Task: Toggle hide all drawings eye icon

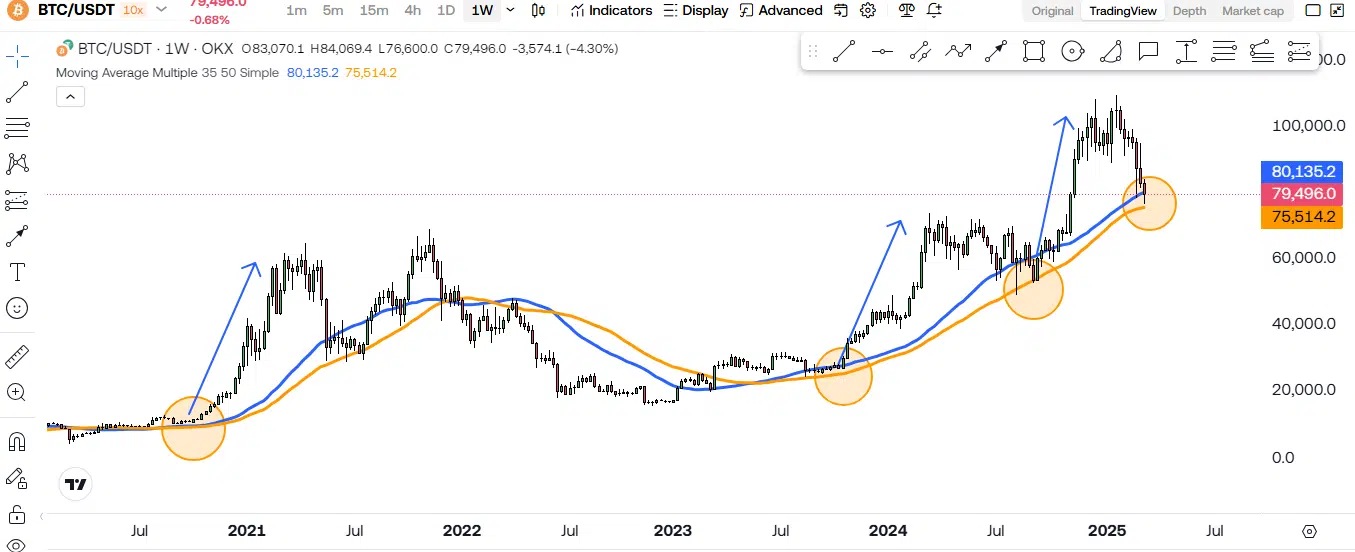Action: [x=17, y=546]
